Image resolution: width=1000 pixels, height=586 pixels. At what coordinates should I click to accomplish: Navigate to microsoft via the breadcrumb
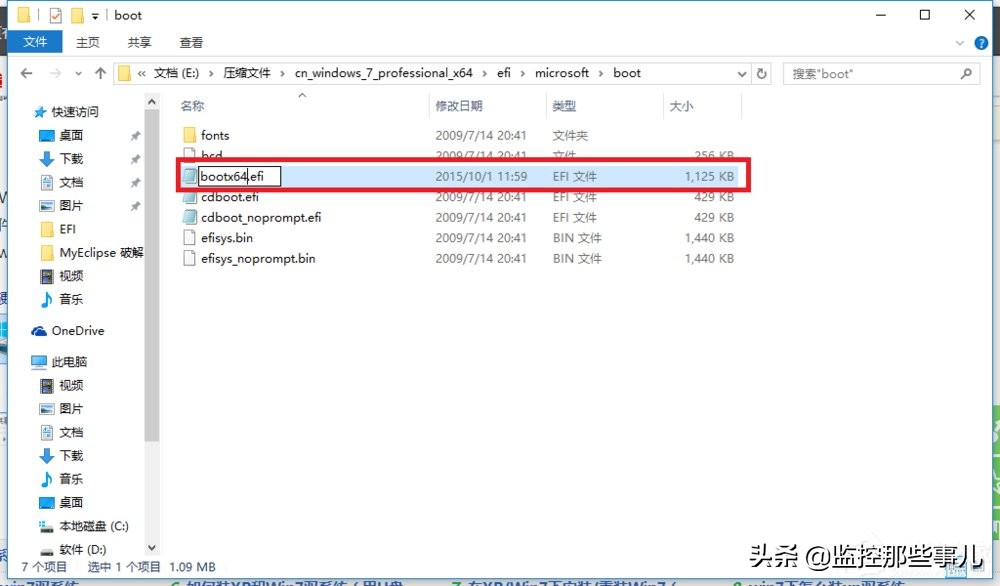click(562, 72)
